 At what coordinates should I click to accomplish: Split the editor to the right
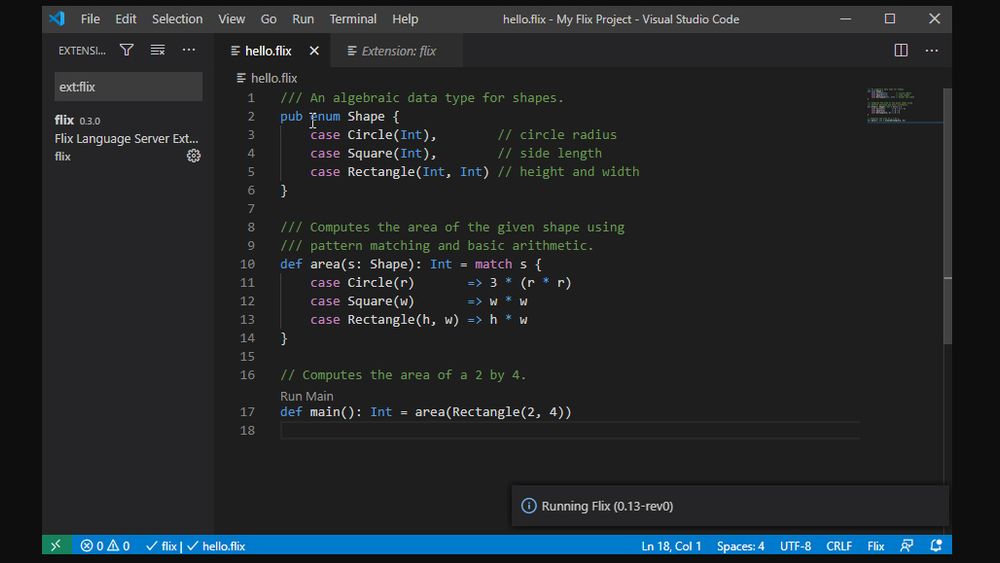[901, 50]
